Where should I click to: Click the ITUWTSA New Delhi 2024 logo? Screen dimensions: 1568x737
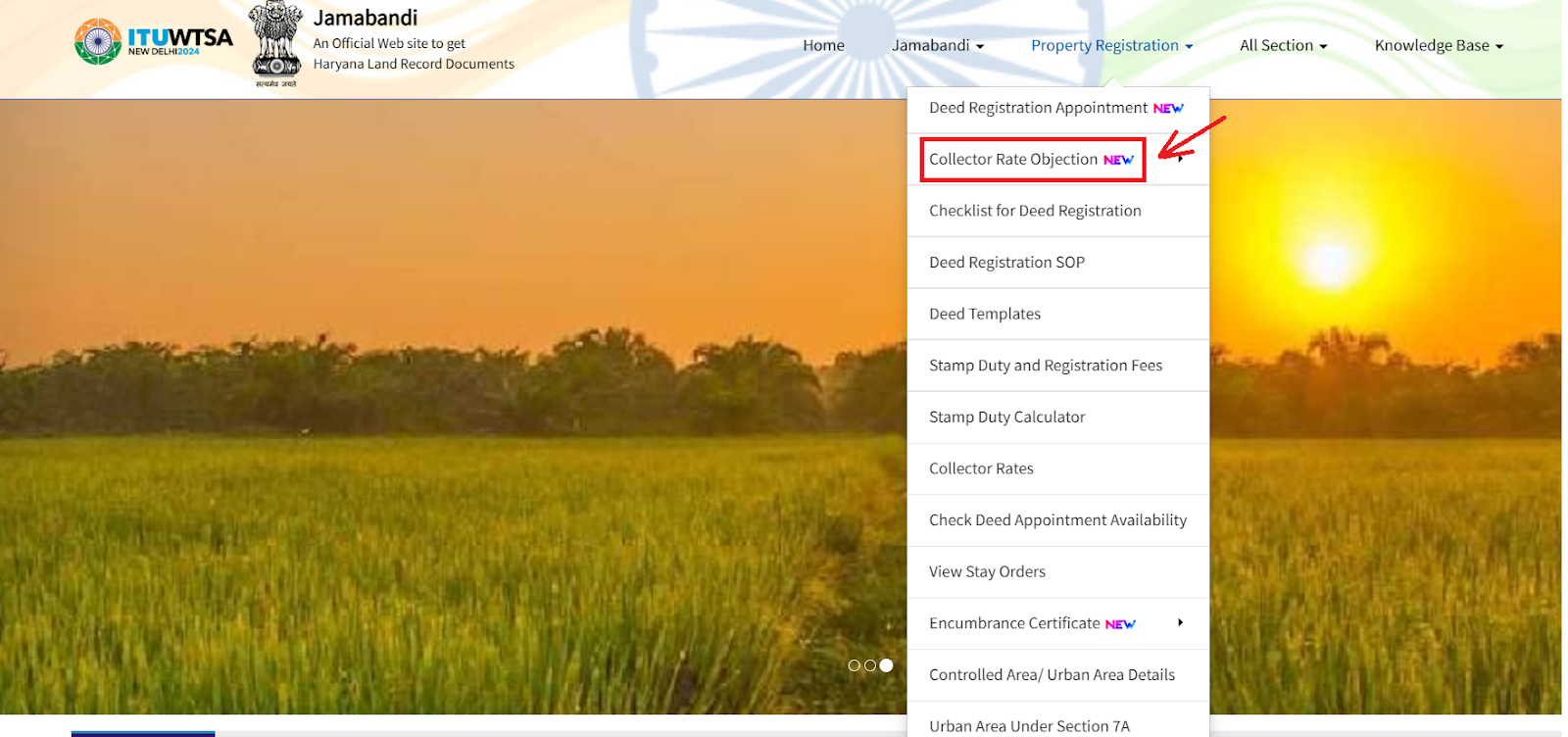coord(154,41)
